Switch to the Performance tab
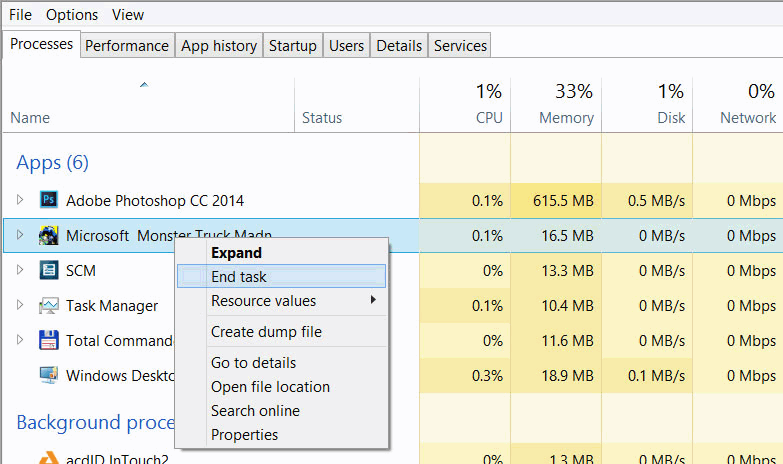The width and height of the screenshot is (783, 464). coord(127,45)
